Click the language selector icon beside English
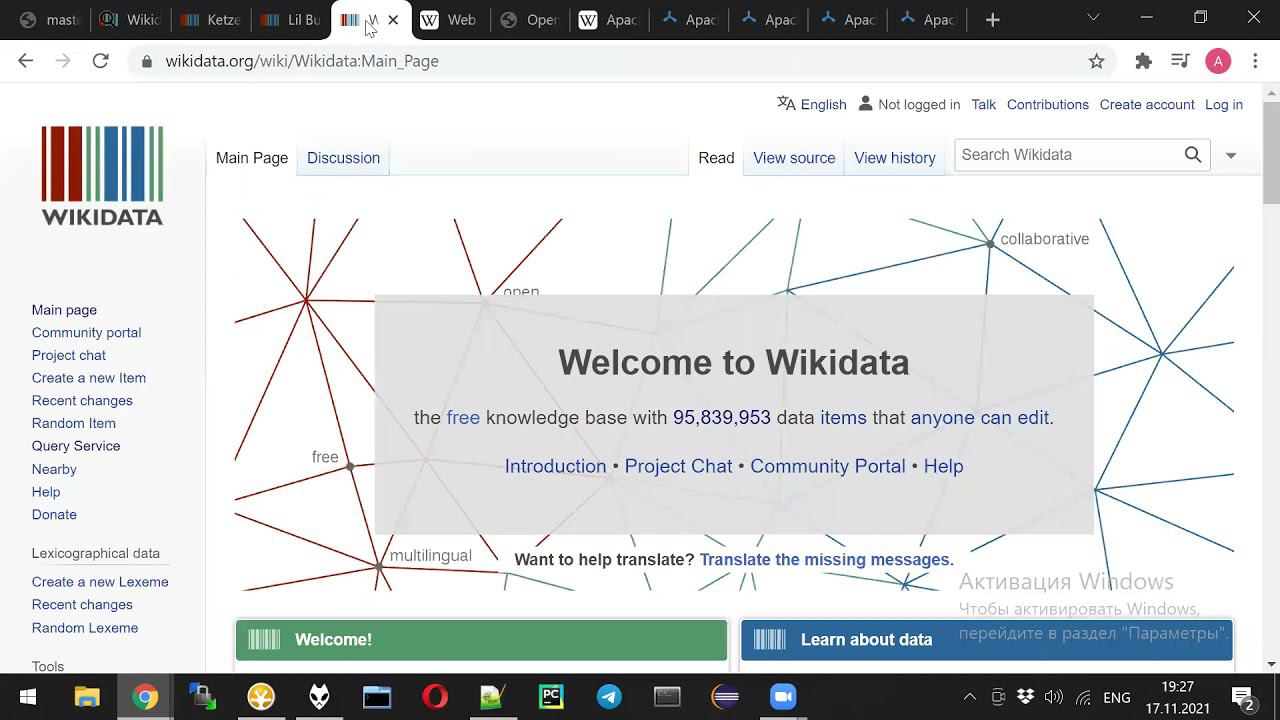1280x720 pixels. (787, 104)
